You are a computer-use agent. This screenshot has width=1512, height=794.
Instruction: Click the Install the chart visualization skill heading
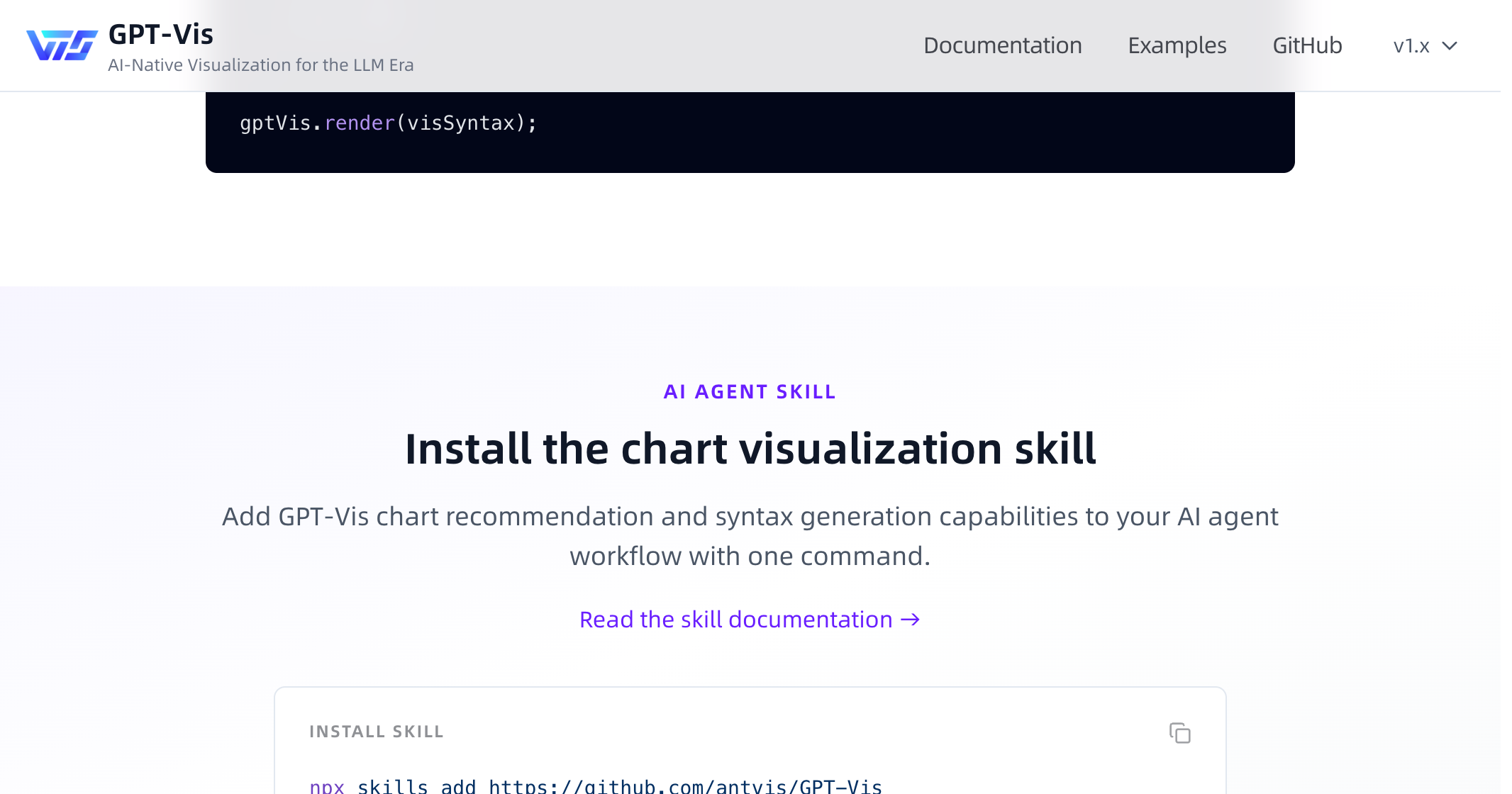tap(750, 449)
